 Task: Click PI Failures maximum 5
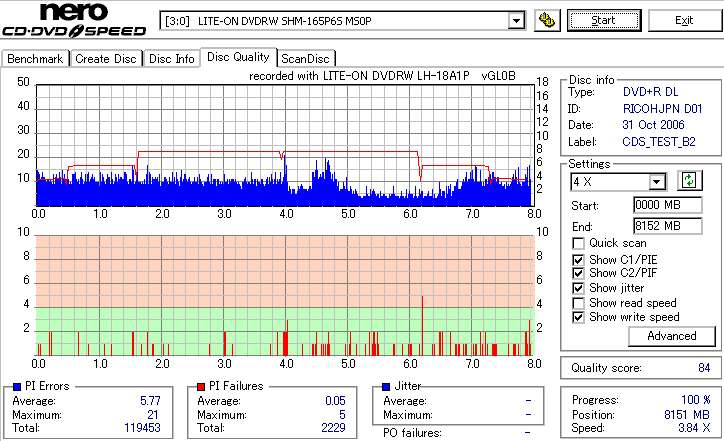(x=342, y=415)
